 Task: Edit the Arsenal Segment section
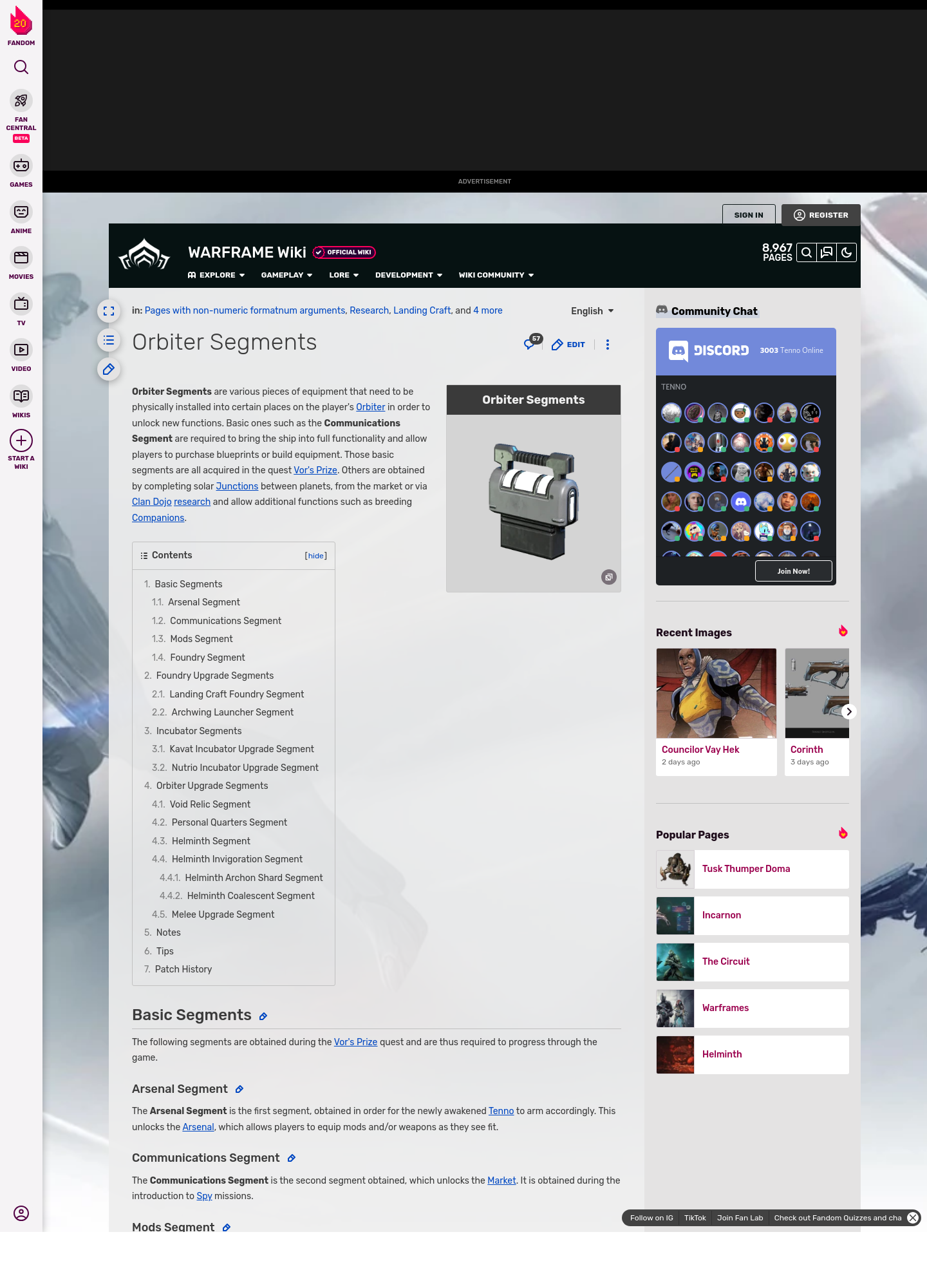tap(239, 1089)
